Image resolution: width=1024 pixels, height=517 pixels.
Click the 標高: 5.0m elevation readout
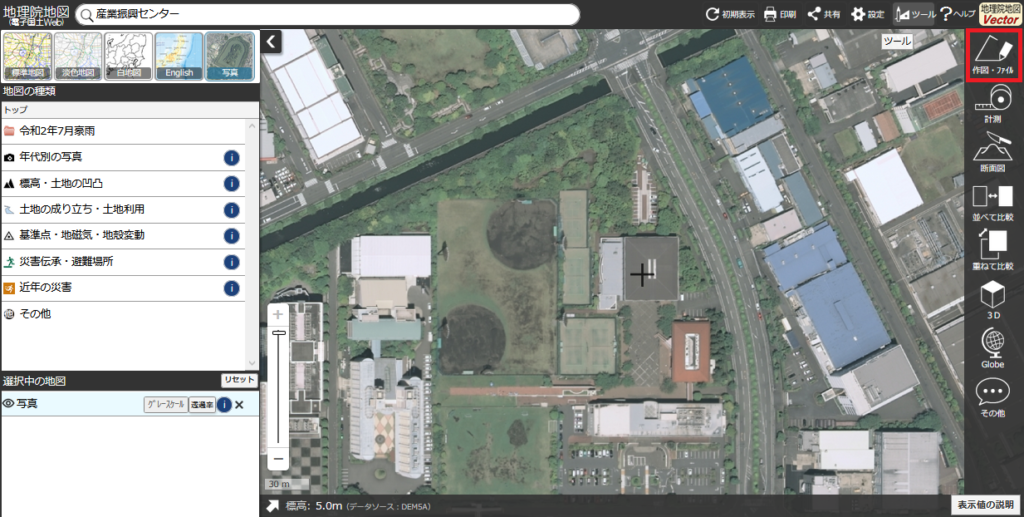click(314, 506)
